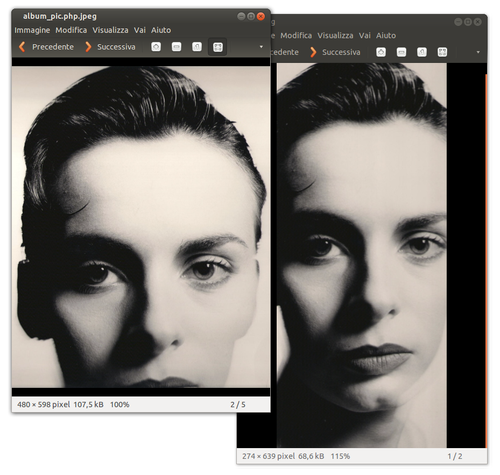Click Zoom in icon in album_pic.php.jpeg window
This screenshot has height=475, width=500.
(156, 47)
